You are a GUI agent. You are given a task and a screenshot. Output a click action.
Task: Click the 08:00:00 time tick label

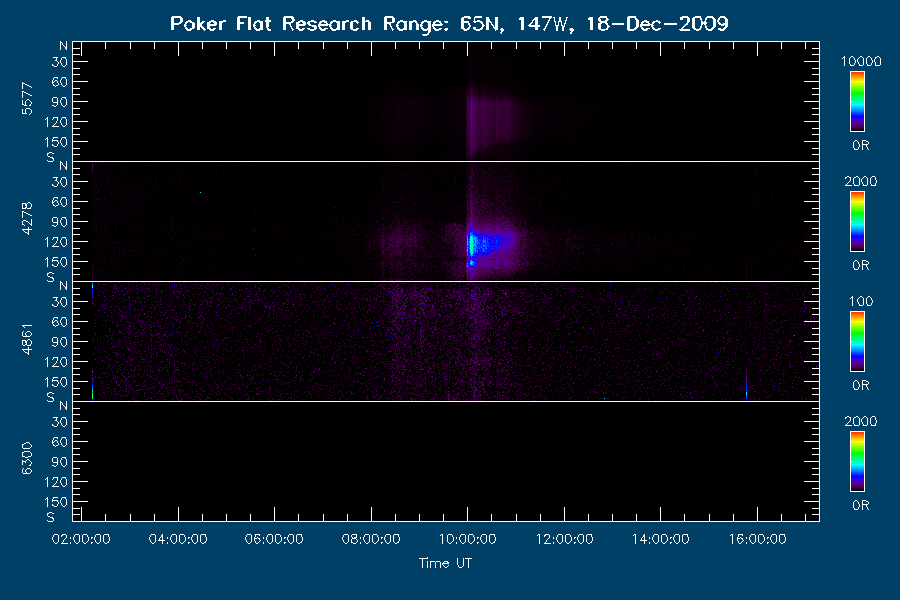[x=371, y=539]
